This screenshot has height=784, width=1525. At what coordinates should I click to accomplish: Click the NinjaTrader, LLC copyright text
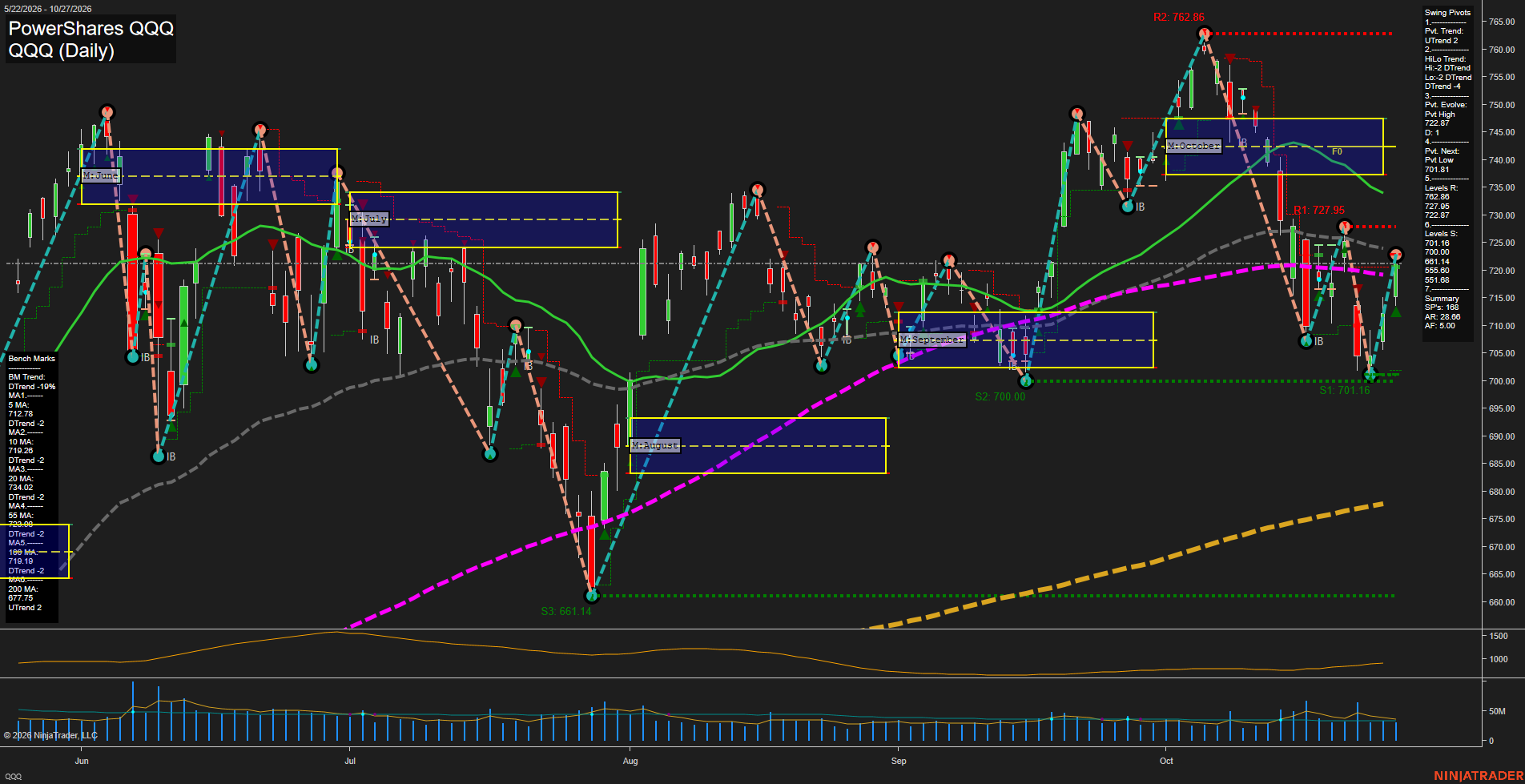pyautogui.click(x=50, y=735)
